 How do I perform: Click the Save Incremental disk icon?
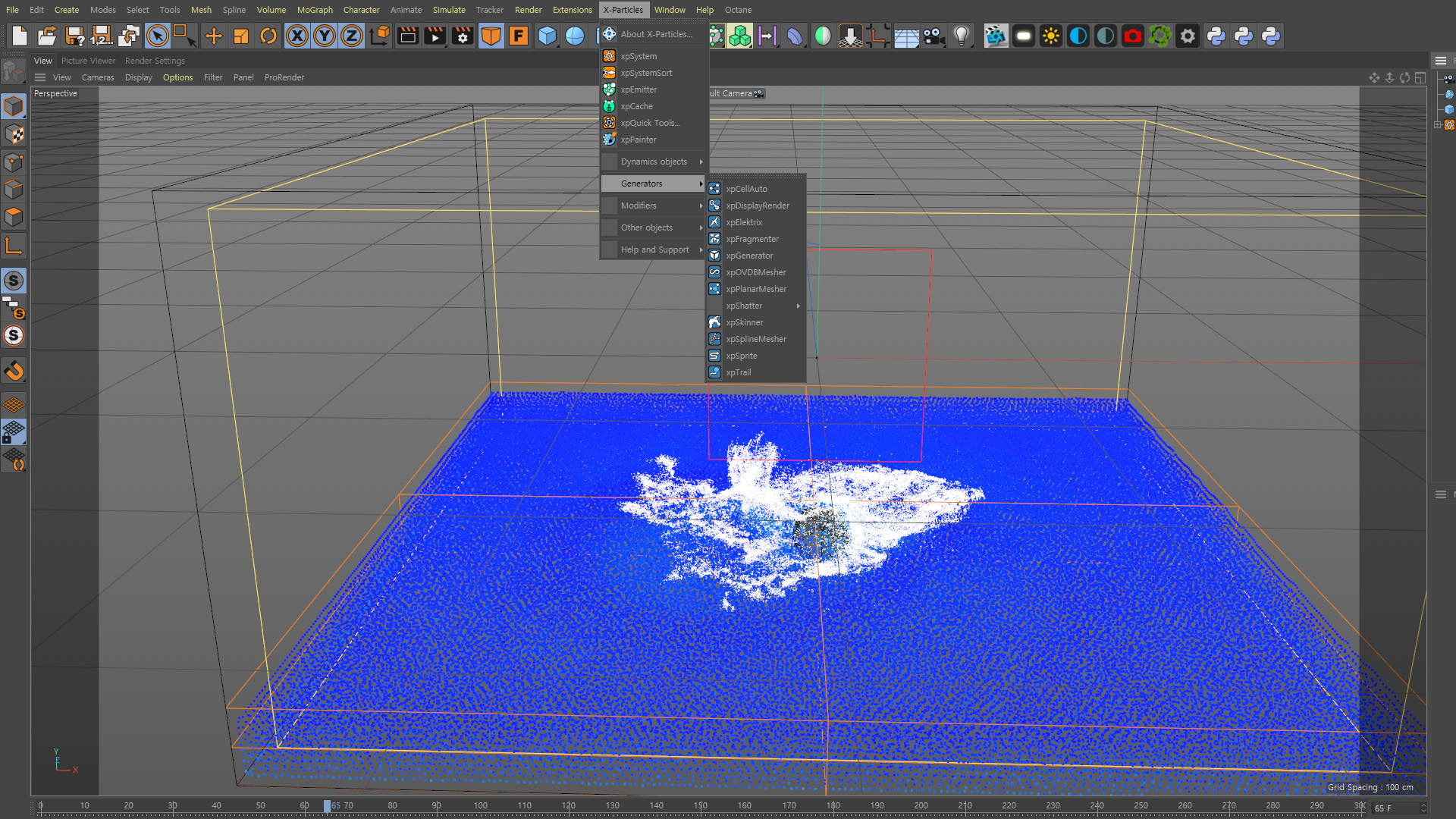(x=102, y=36)
